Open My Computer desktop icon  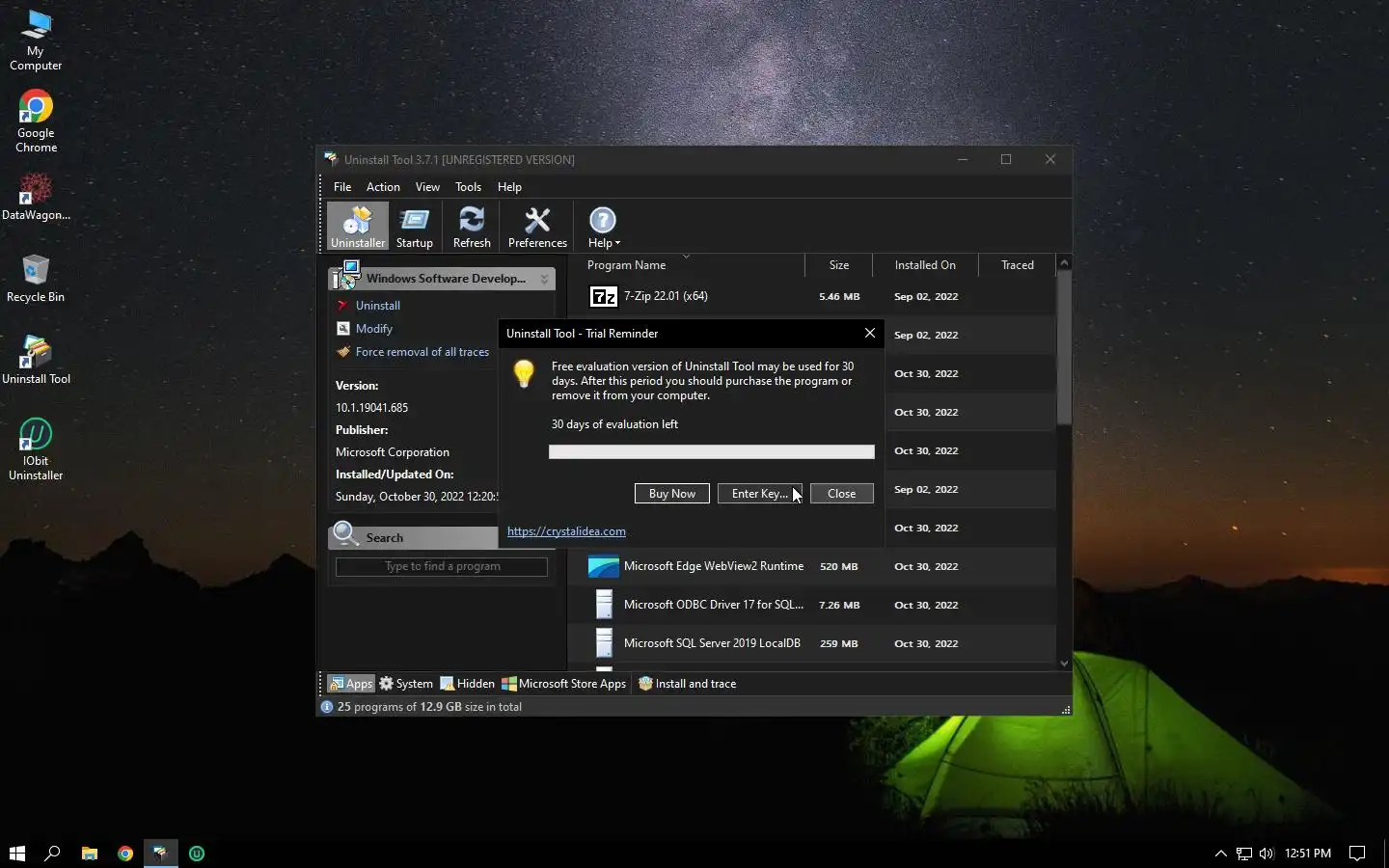(x=36, y=41)
